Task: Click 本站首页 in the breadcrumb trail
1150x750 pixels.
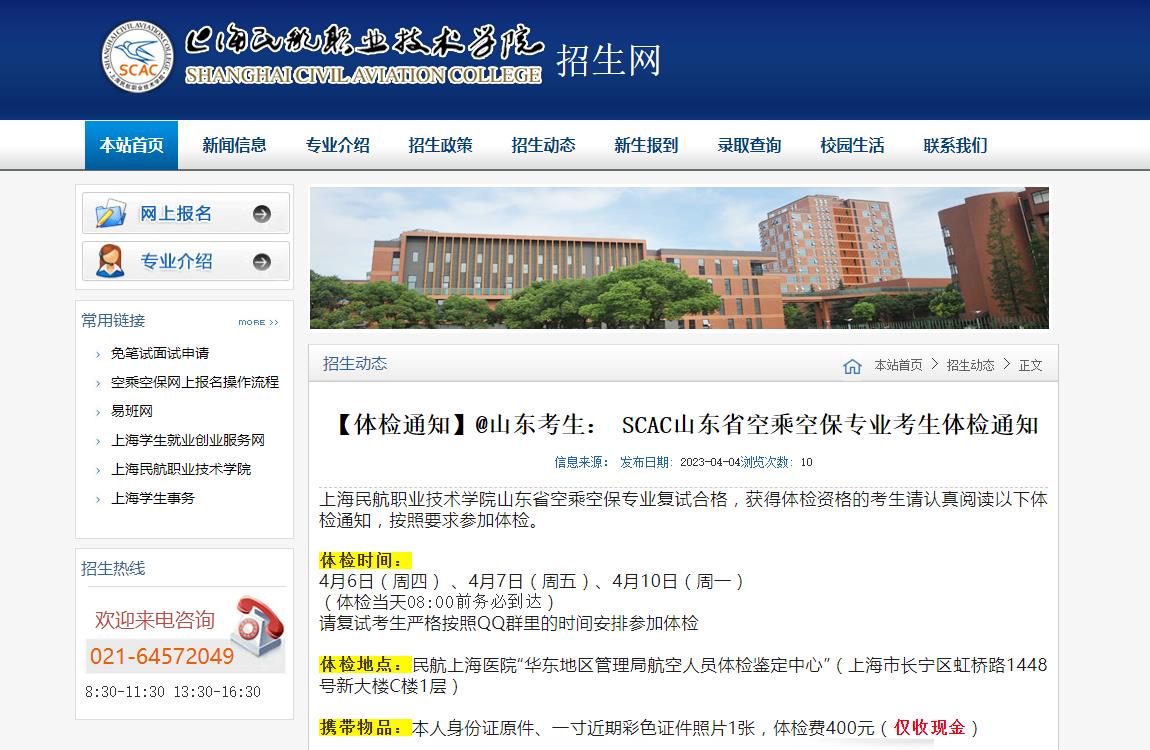Action: pos(898,365)
